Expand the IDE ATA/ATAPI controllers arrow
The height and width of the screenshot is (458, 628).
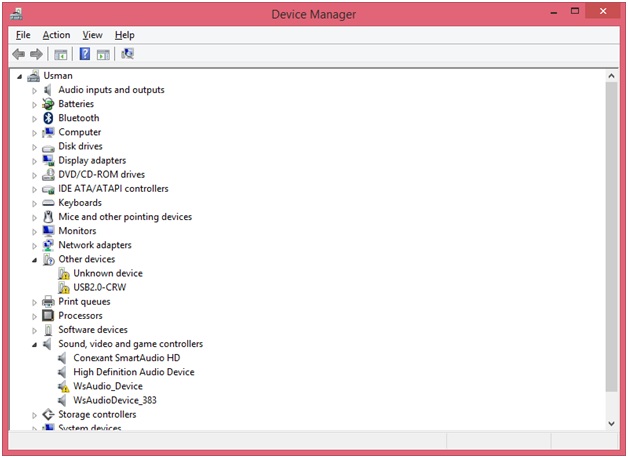(x=34, y=189)
